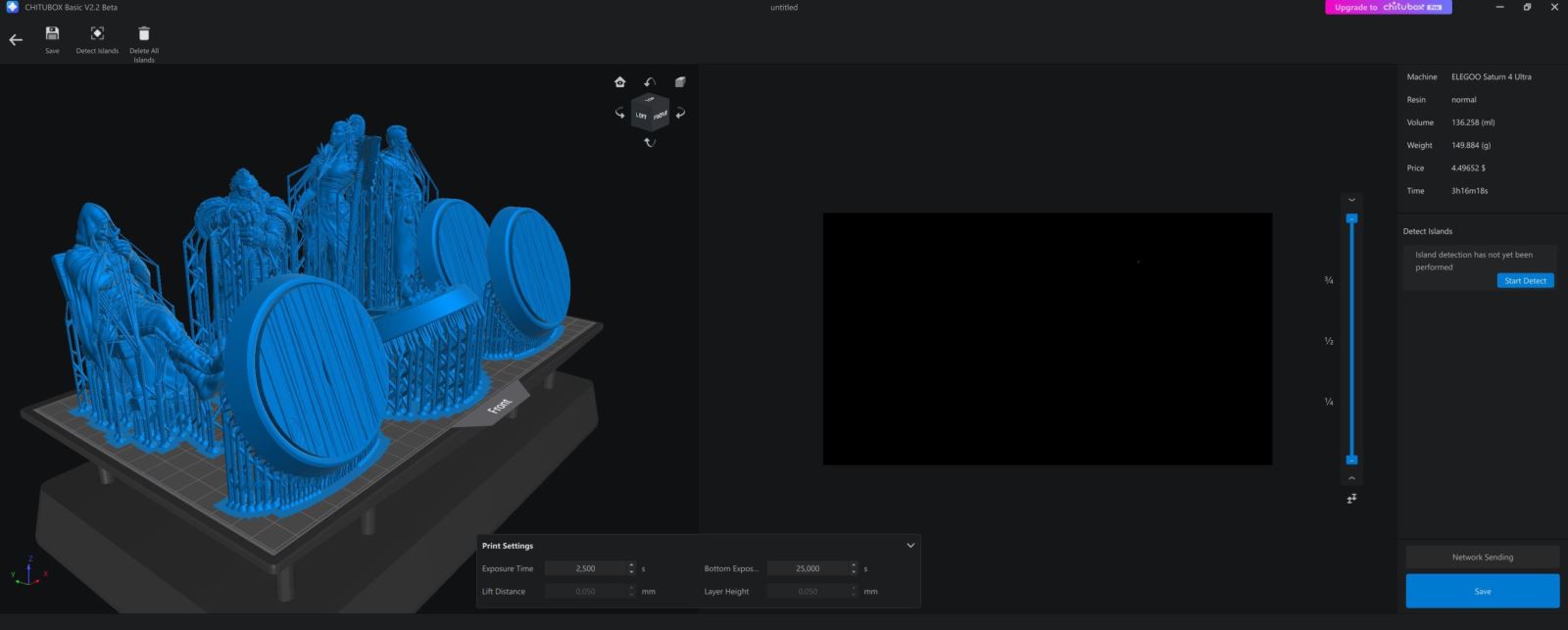
Task: Click the Time value 3h16m18s
Action: [x=1469, y=191]
